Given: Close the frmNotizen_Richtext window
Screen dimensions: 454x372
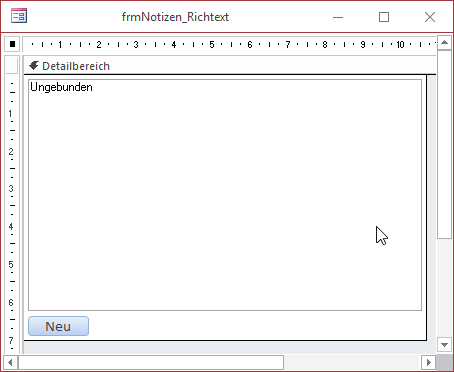Looking at the screenshot, I should (x=430, y=17).
